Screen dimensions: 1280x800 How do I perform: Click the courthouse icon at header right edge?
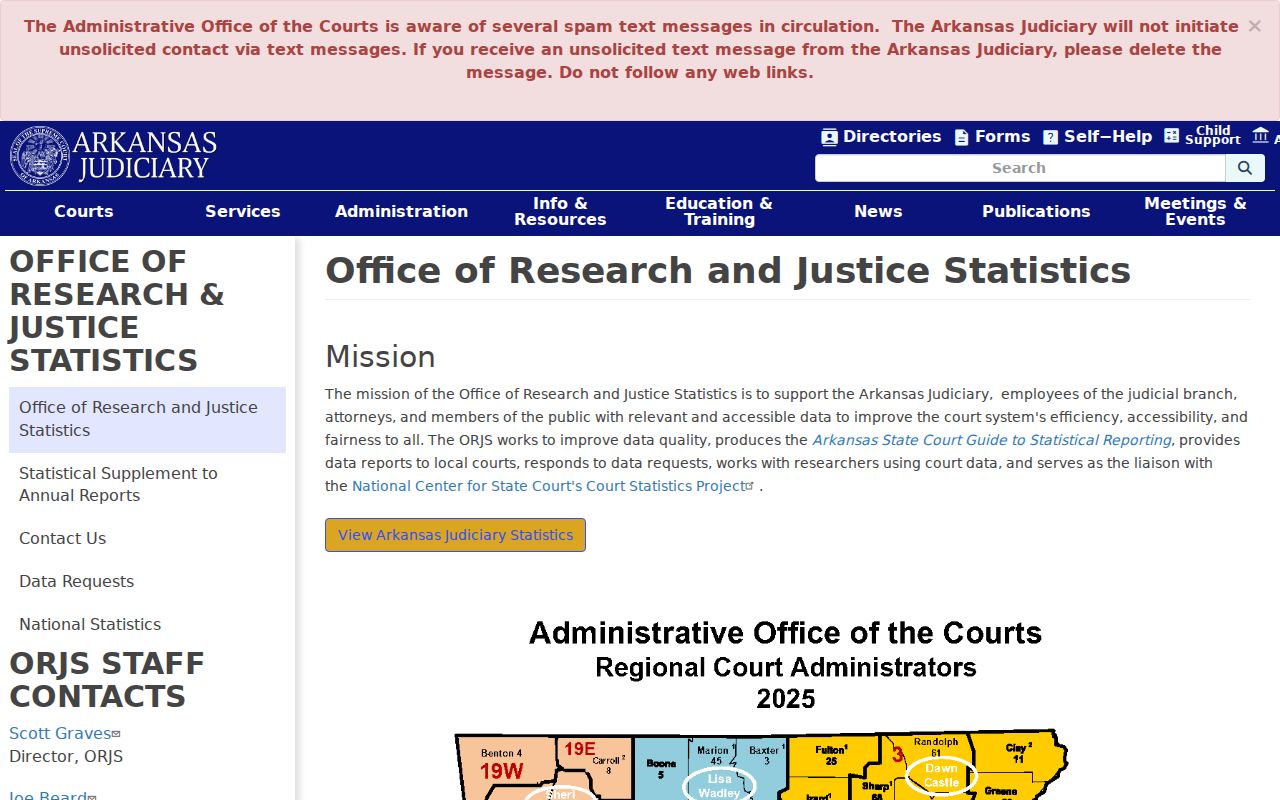1260,135
